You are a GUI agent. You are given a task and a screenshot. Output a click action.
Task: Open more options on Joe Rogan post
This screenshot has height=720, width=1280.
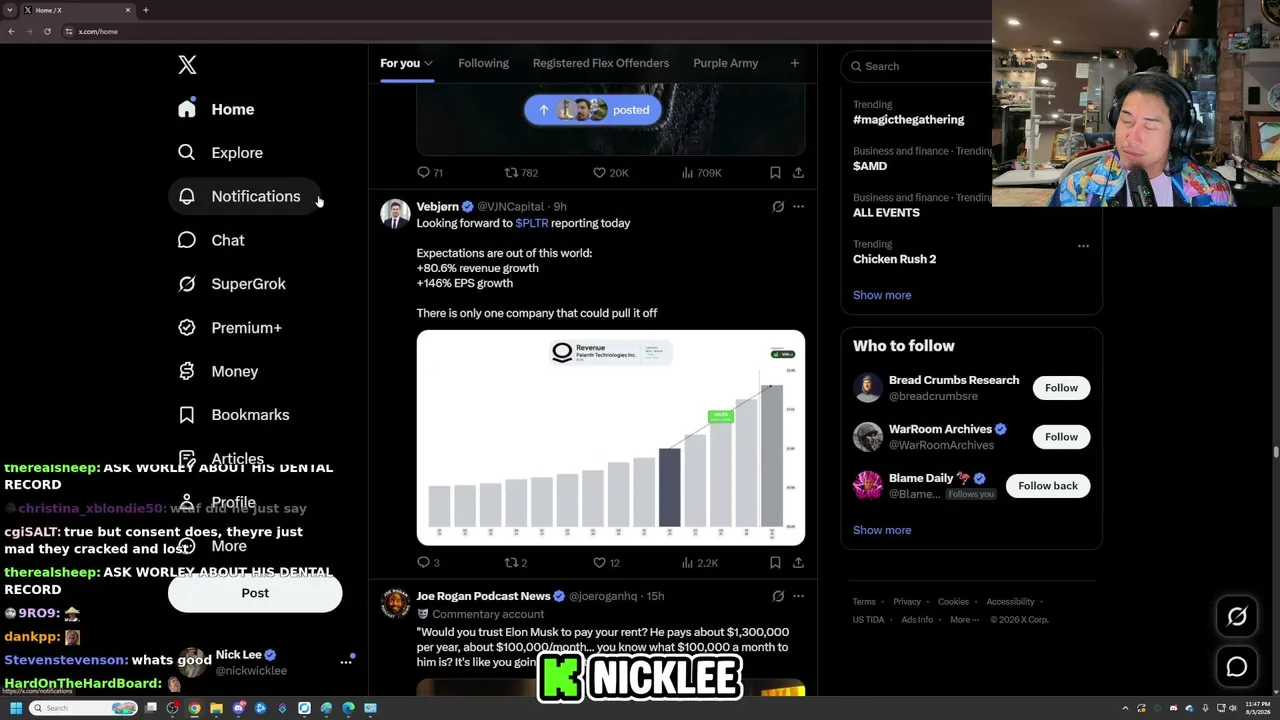pos(798,596)
